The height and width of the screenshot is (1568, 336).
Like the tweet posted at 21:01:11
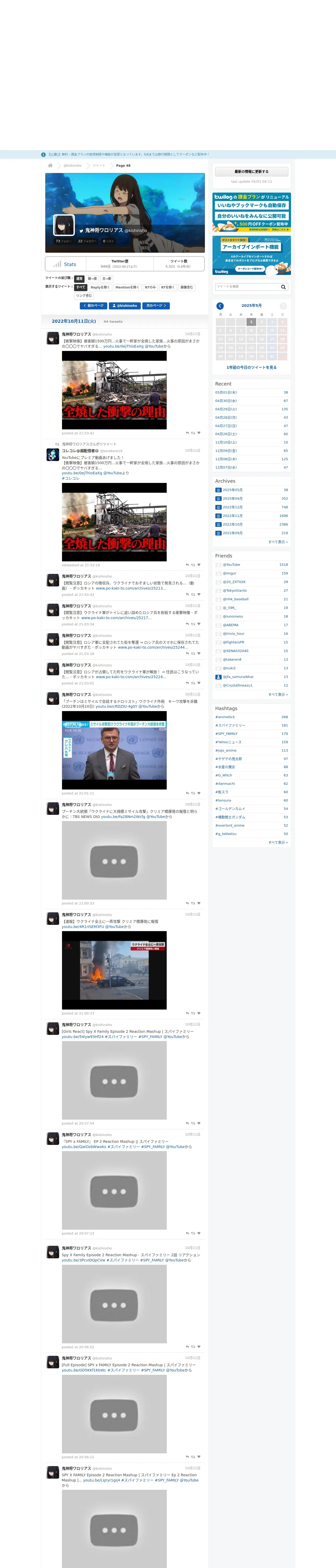(199, 793)
